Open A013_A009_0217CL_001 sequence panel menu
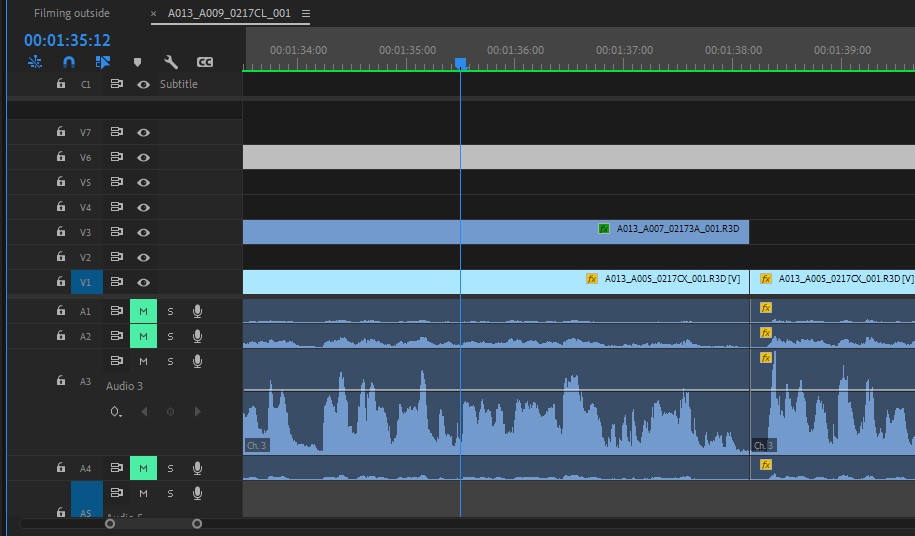This screenshot has height=536, width=915. [306, 13]
